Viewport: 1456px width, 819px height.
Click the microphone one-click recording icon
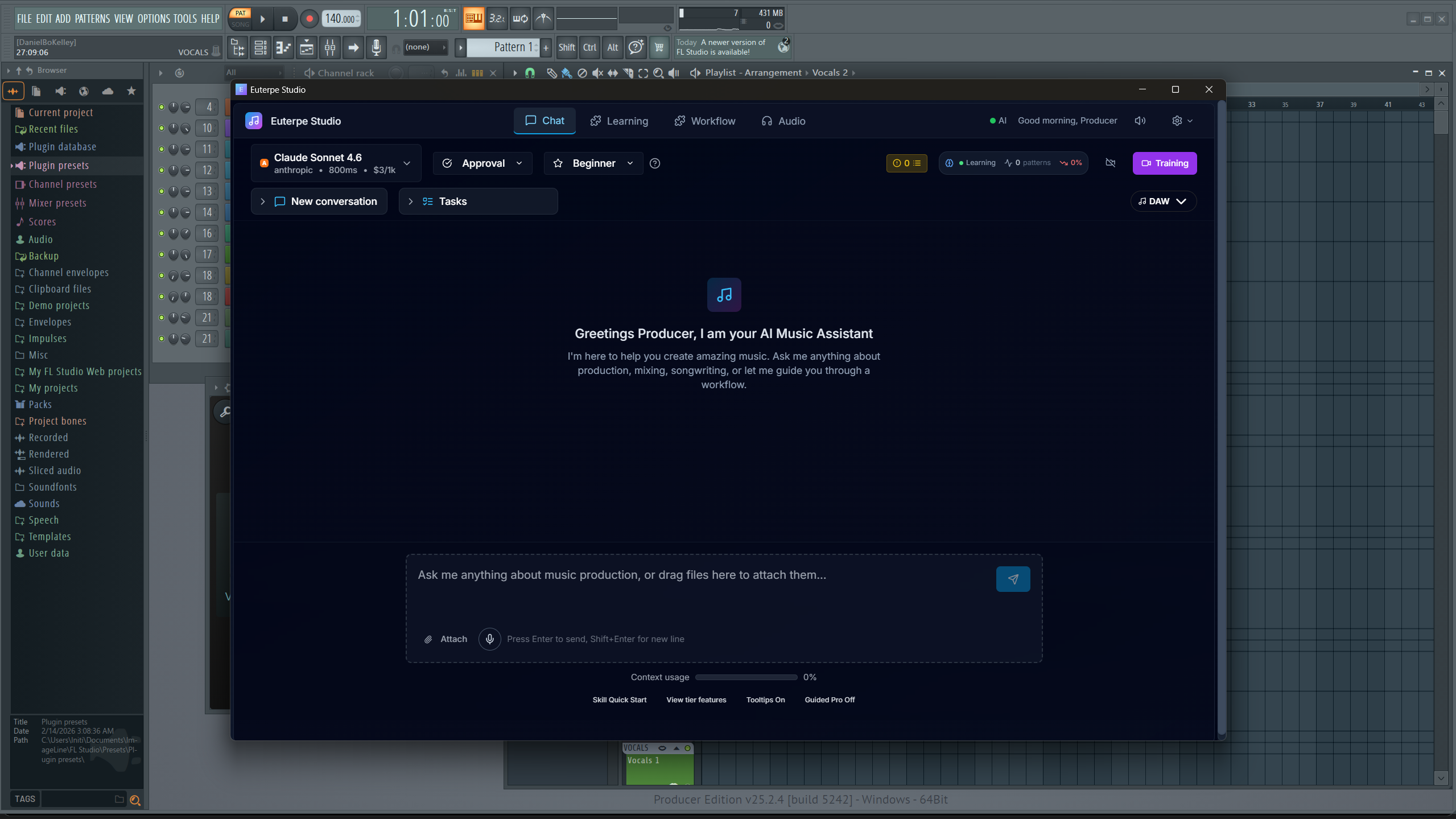tap(376, 48)
